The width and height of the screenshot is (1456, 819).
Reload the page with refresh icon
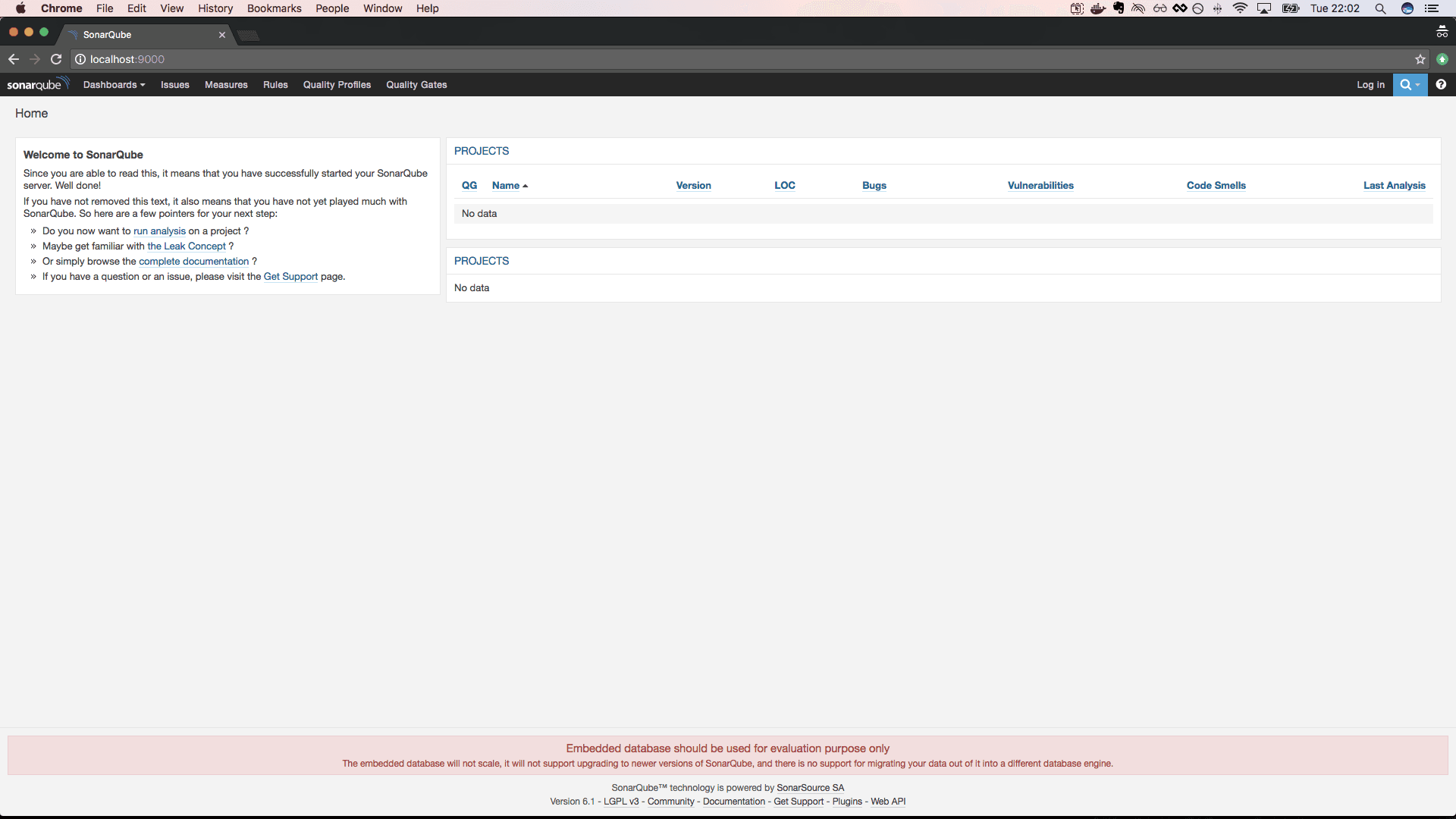point(56,59)
